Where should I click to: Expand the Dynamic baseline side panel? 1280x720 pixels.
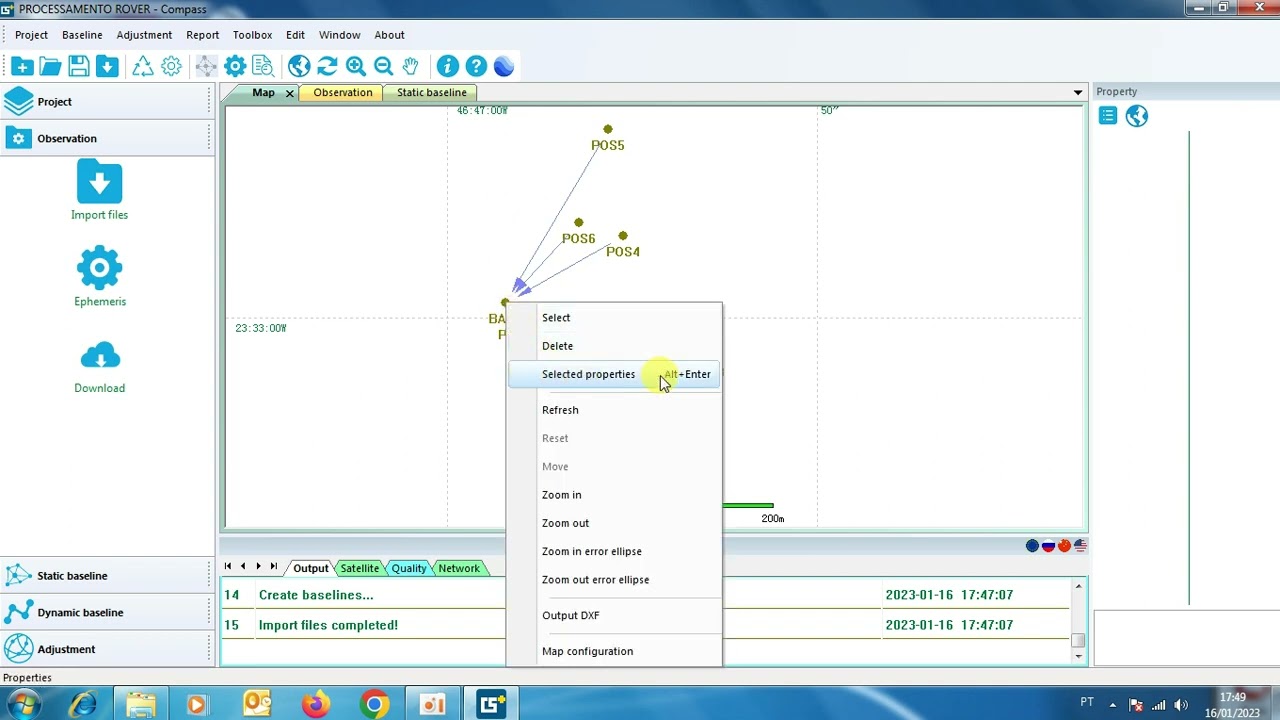pos(105,612)
